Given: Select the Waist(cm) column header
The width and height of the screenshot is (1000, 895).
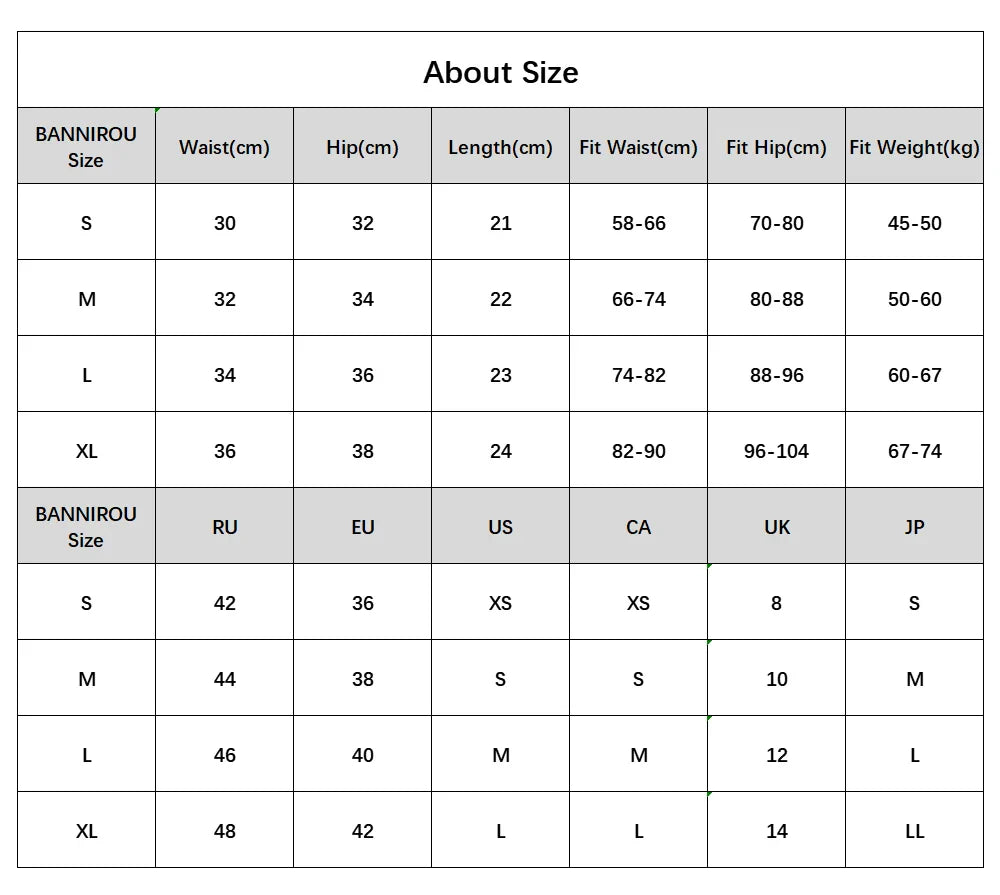Looking at the screenshot, I should [x=224, y=147].
